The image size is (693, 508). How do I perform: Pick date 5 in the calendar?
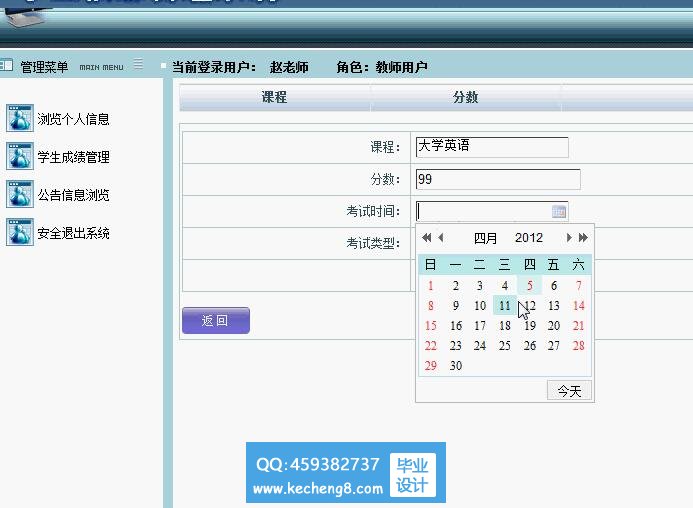[x=529, y=286]
